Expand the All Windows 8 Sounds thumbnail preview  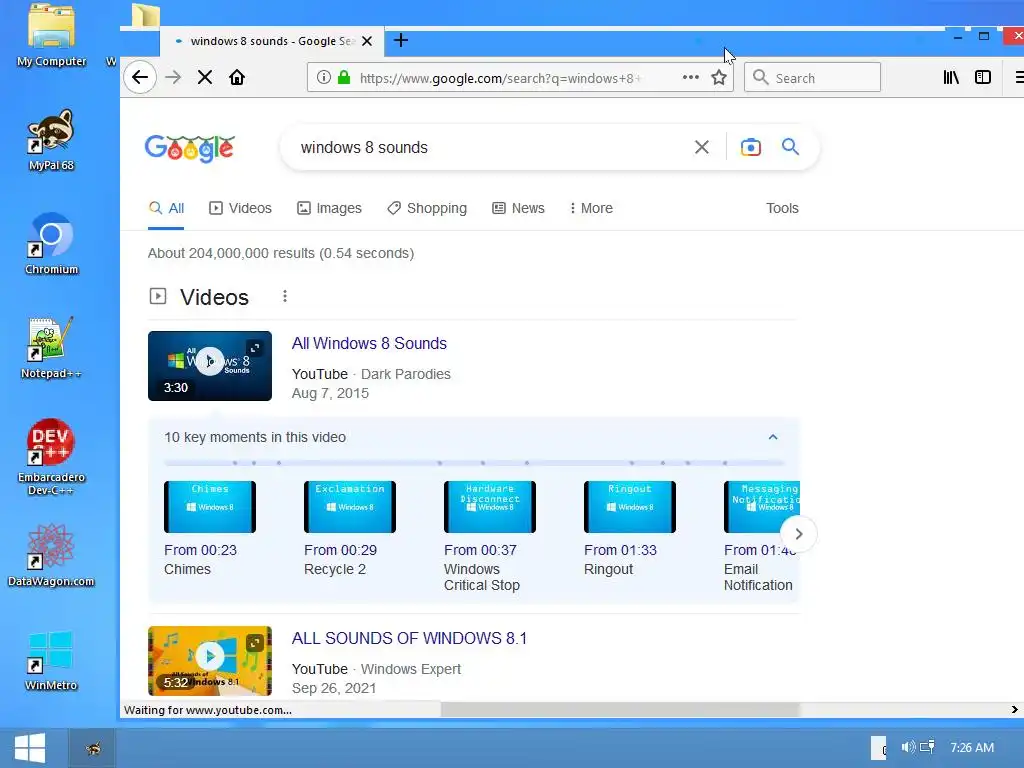coord(255,348)
